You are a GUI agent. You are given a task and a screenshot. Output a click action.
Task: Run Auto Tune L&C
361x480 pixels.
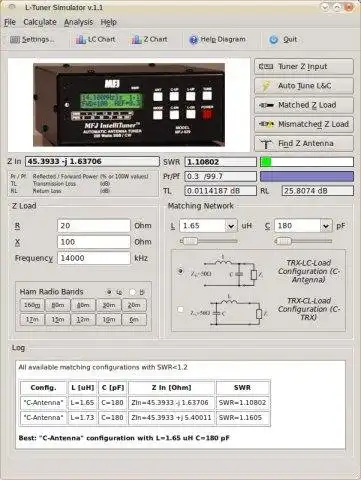click(304, 86)
